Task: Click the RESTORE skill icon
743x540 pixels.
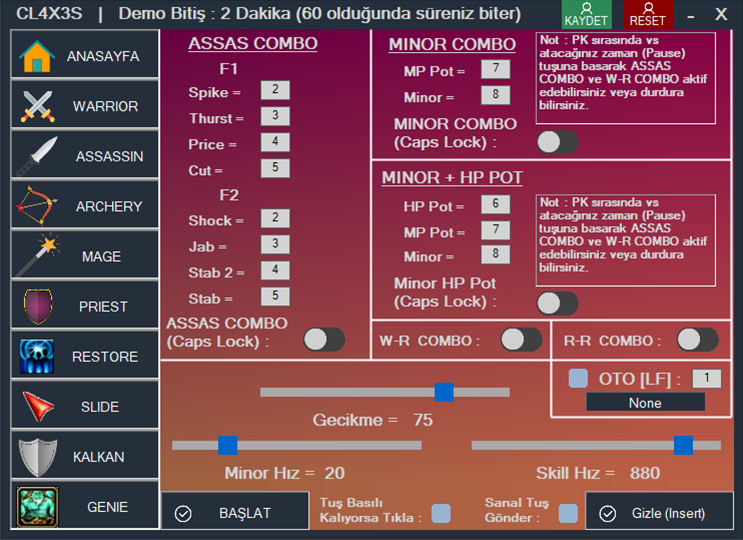Action: [37, 356]
